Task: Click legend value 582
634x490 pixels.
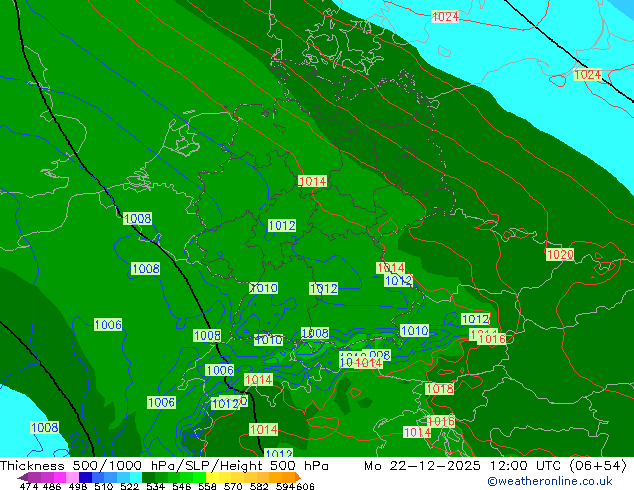Action: pyautogui.click(x=259, y=486)
